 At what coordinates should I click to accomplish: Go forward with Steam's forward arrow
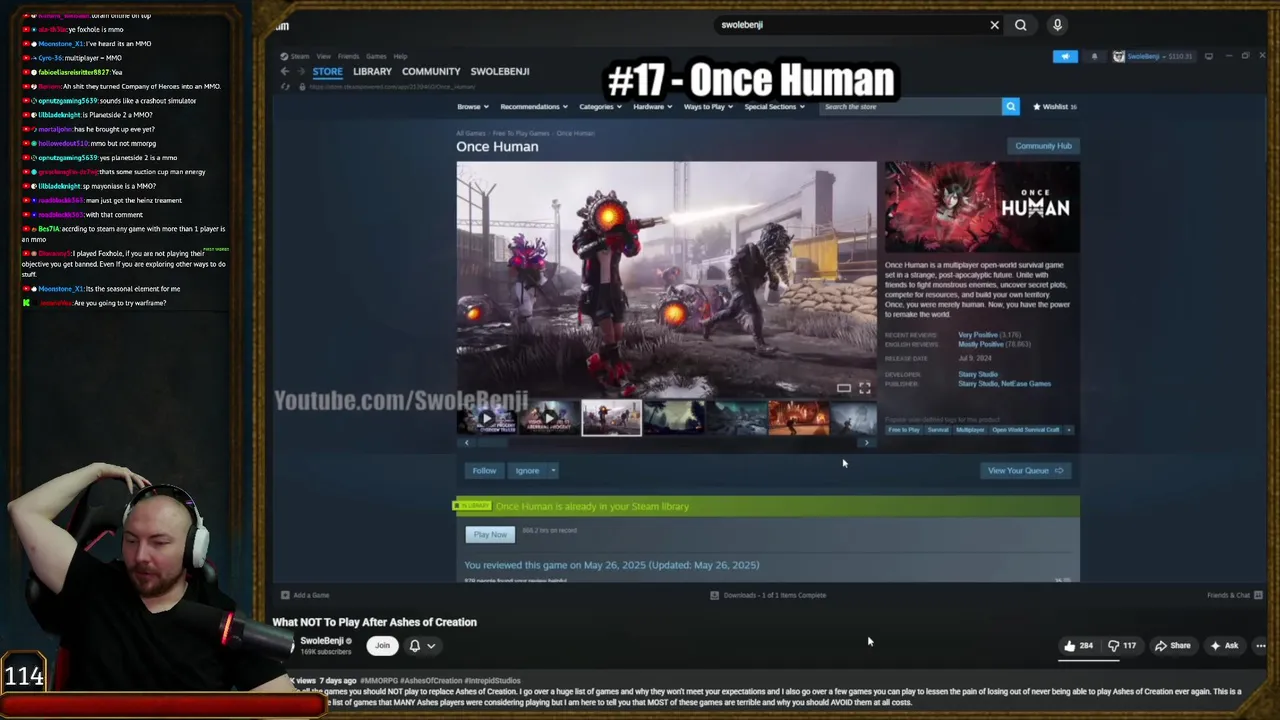click(301, 71)
